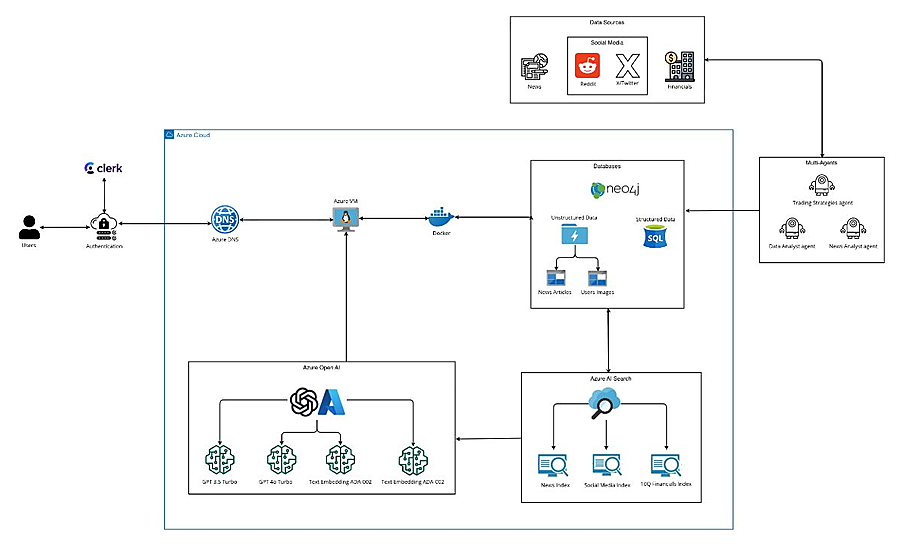Select the "Social Media Index" label
Viewport: 902px width, 550px height.
[607, 486]
